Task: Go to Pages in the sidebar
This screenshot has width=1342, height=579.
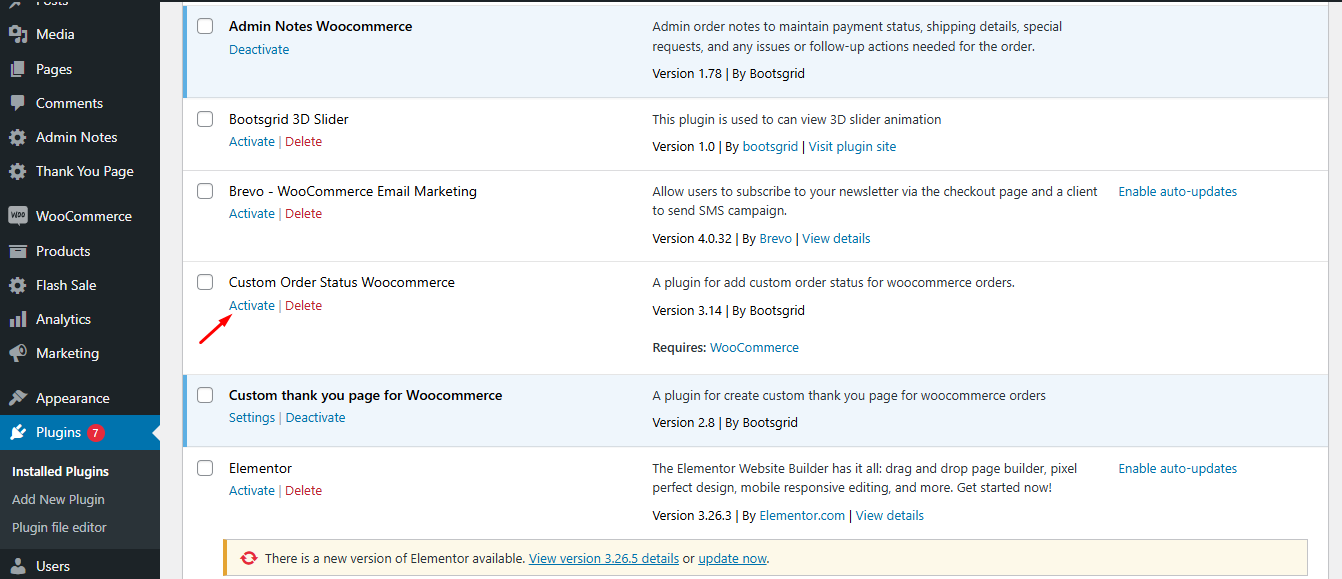Action: tap(54, 69)
